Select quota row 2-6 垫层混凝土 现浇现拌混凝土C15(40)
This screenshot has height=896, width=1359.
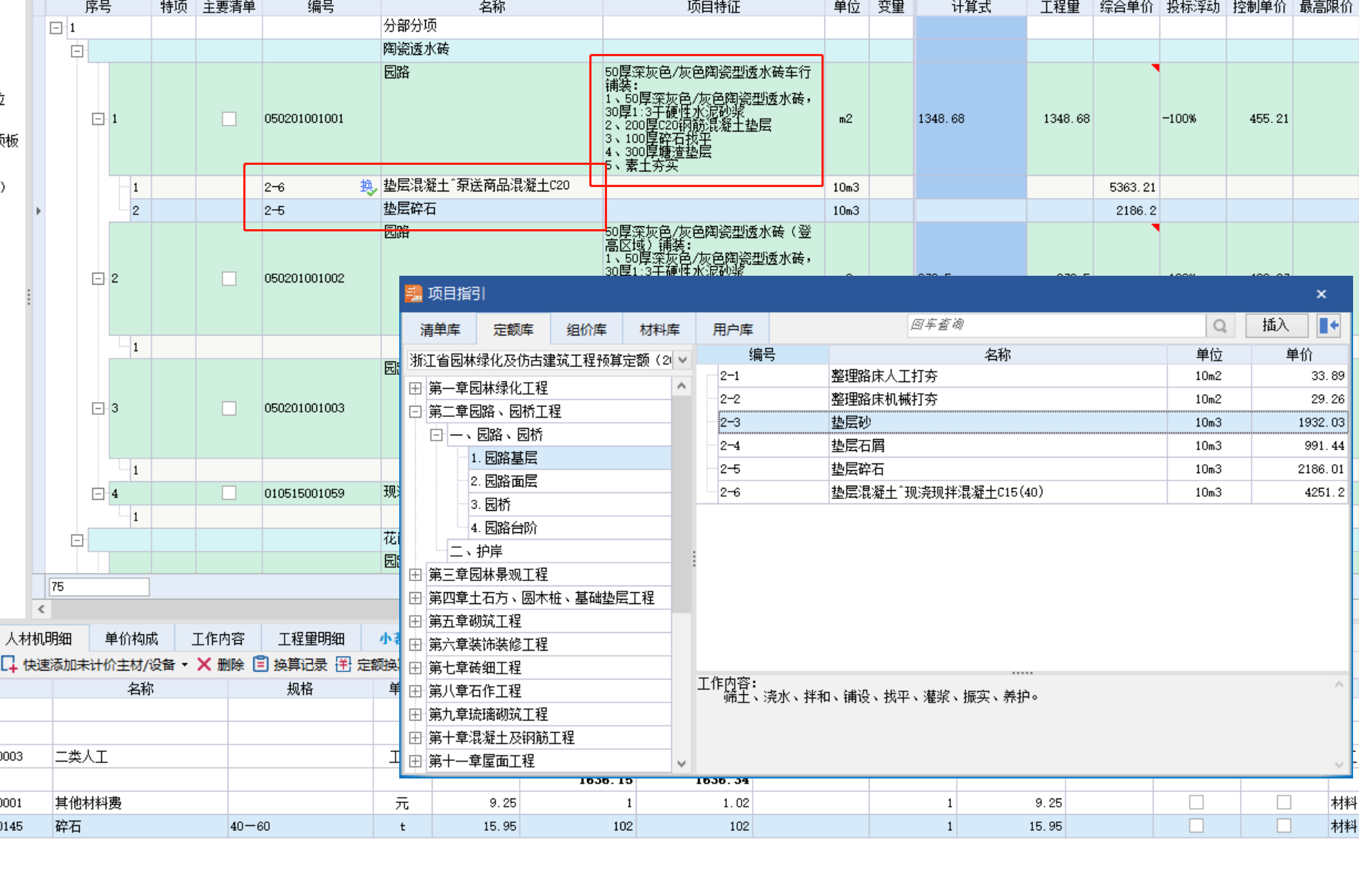click(x=1031, y=492)
